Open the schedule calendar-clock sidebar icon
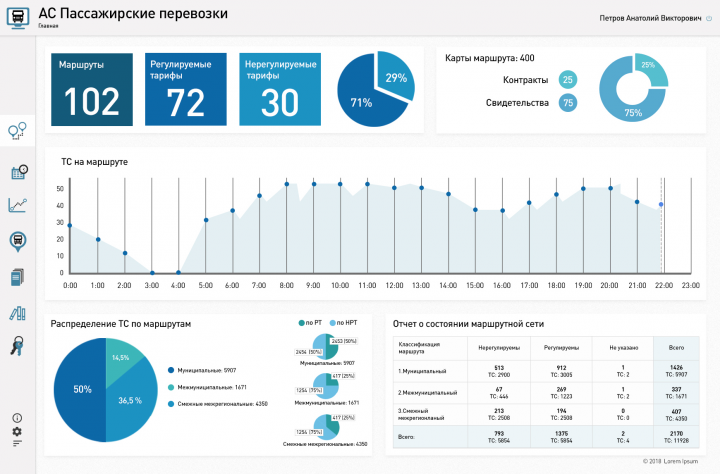This screenshot has height=474, width=720. (x=19, y=172)
